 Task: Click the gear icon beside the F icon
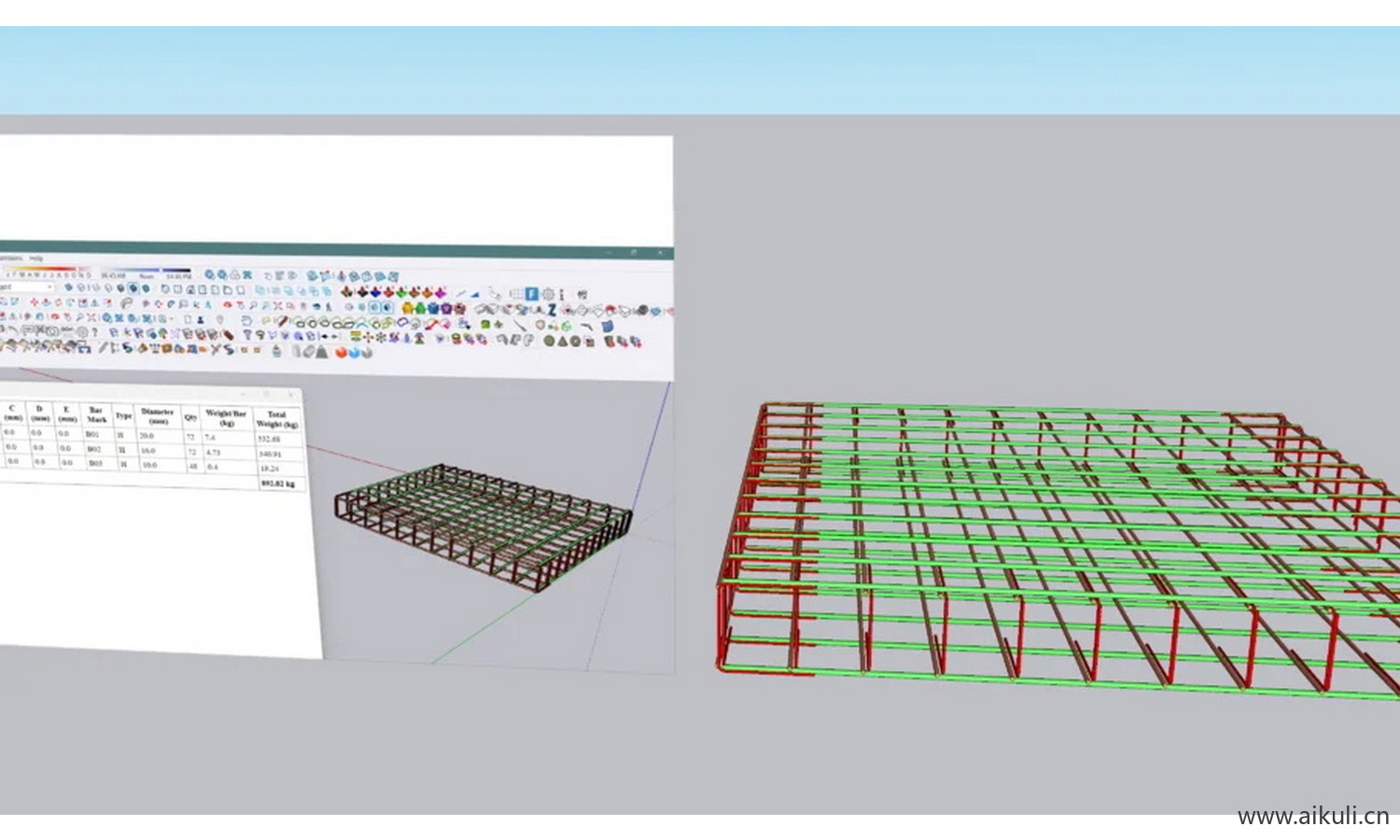(x=548, y=294)
